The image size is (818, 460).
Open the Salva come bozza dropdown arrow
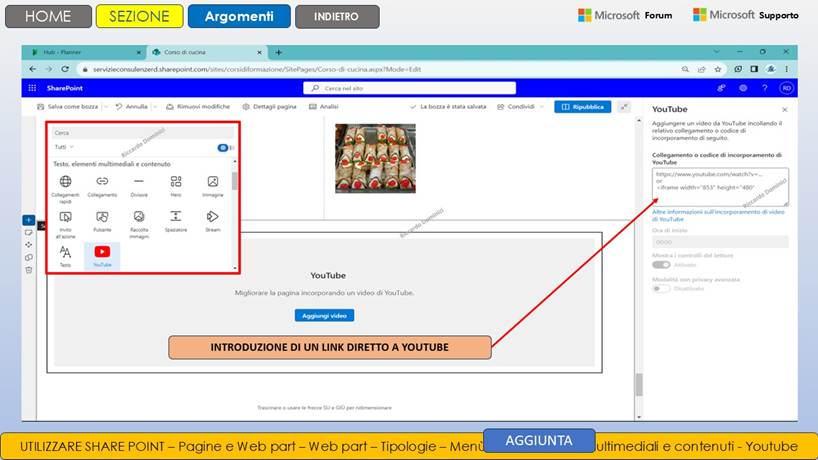point(106,106)
